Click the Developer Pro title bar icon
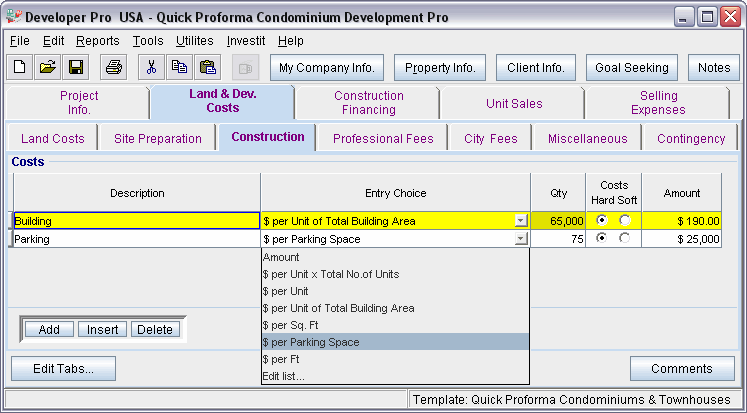This screenshot has width=747, height=413. [14, 17]
